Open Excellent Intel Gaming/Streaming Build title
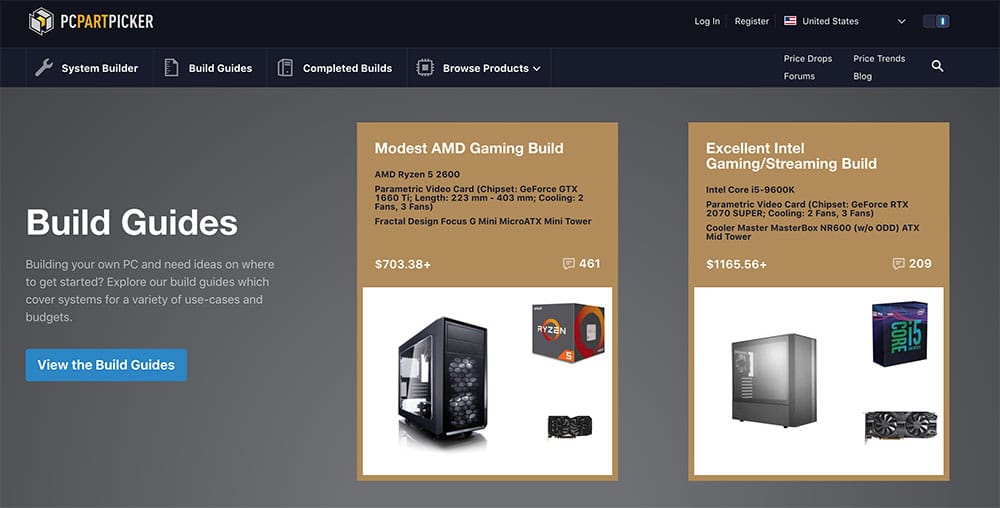 click(791, 156)
